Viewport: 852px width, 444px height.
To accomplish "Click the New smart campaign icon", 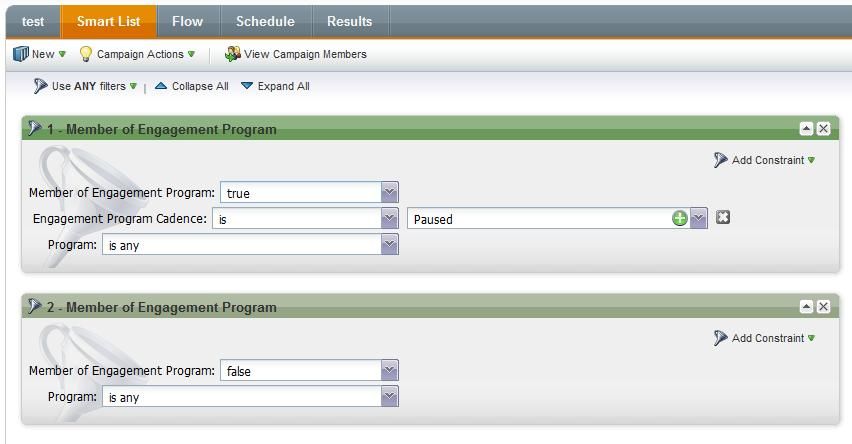I will point(21,54).
